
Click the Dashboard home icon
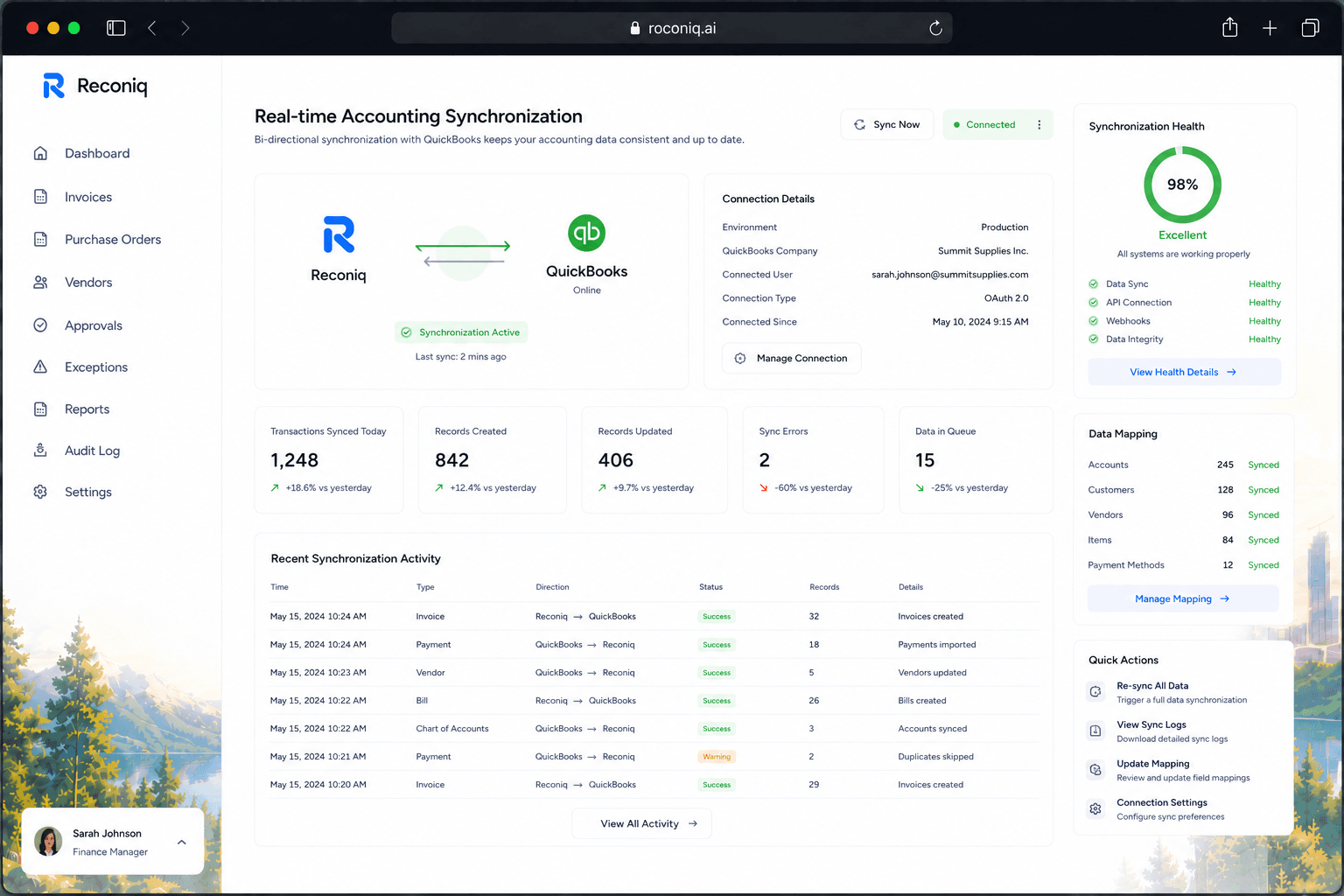[40, 153]
